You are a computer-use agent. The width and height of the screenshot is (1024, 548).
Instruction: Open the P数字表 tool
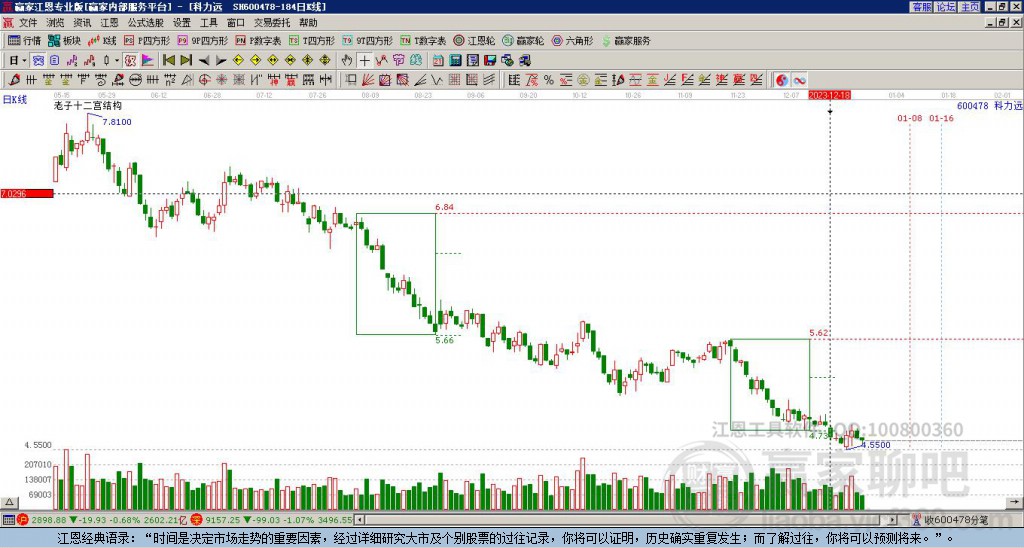(x=259, y=40)
